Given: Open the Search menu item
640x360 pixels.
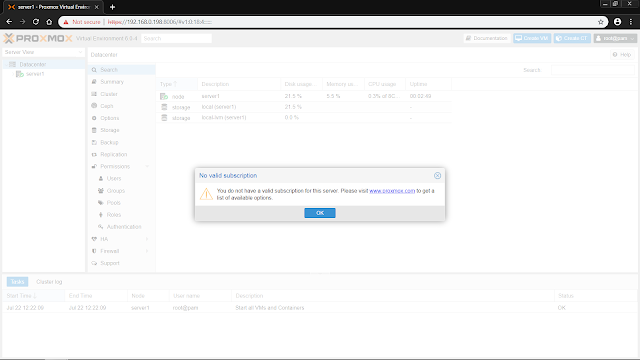Looking at the screenshot, I should [x=121, y=70].
